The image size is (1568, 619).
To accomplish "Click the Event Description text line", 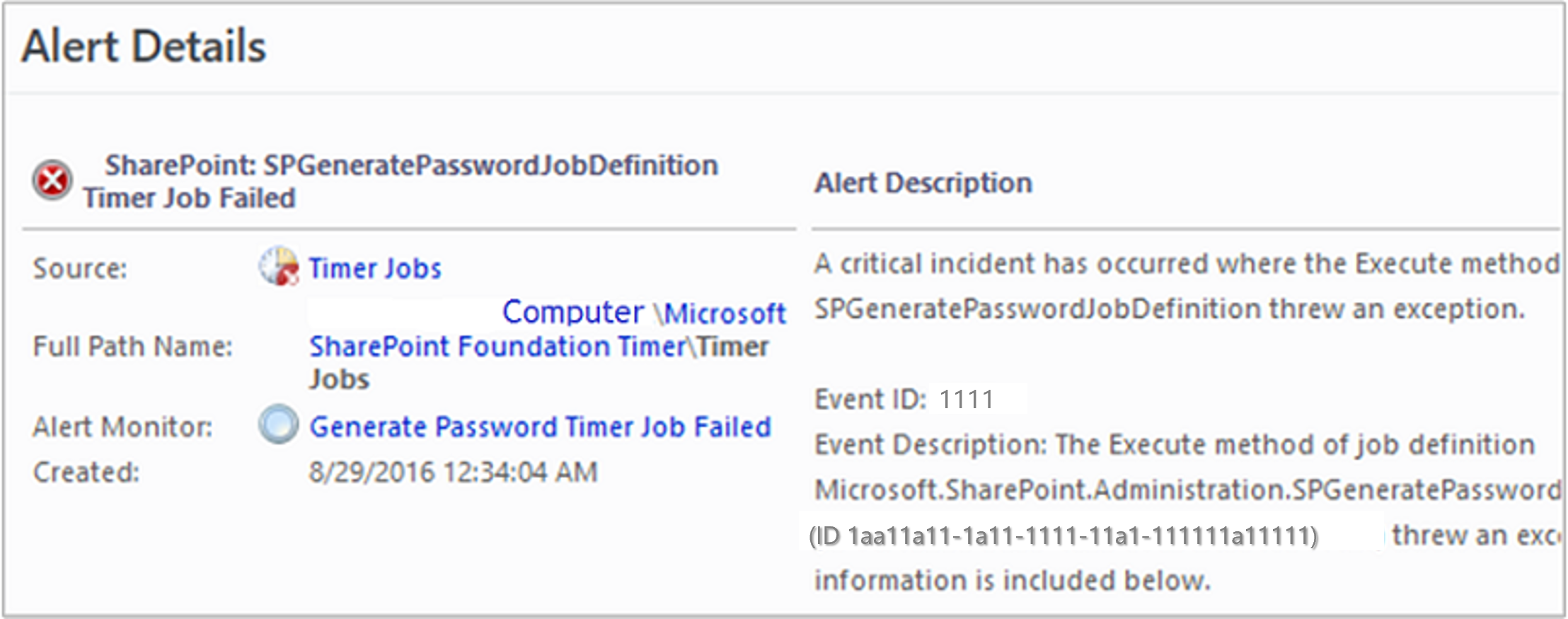I will 1175,445.
